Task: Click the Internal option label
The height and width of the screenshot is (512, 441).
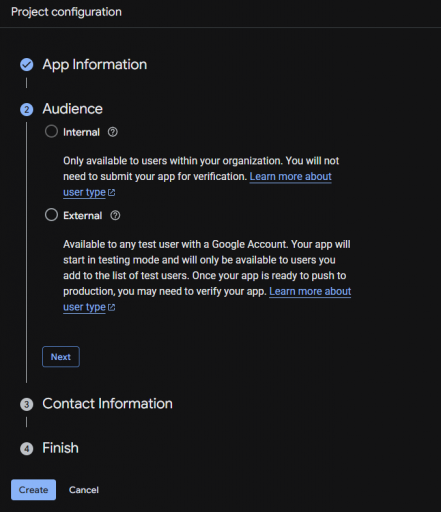Action: (x=81, y=132)
